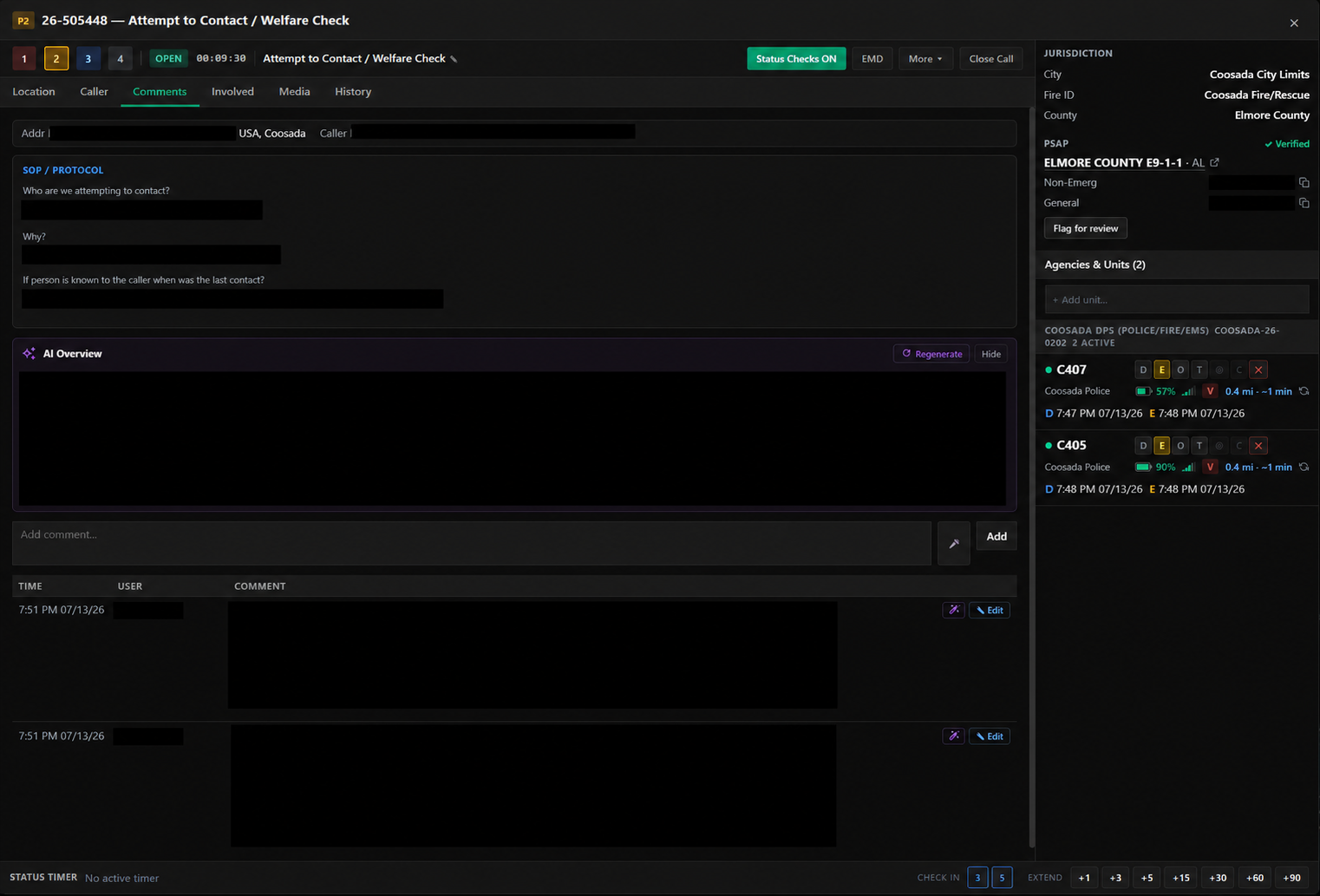1320x896 pixels.
Task: Click the green status dot for C405
Action: click(1049, 446)
